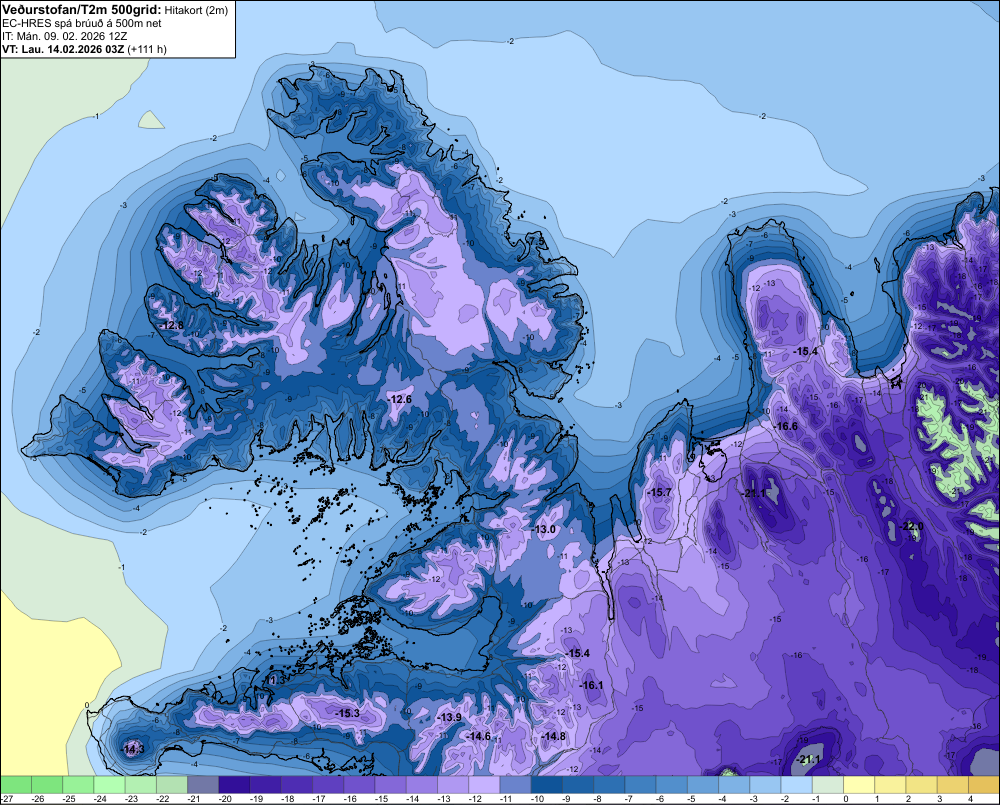Screen dimensions: 1000x805
Task: Click the '3' legend scale label
Action: click(x=939, y=799)
